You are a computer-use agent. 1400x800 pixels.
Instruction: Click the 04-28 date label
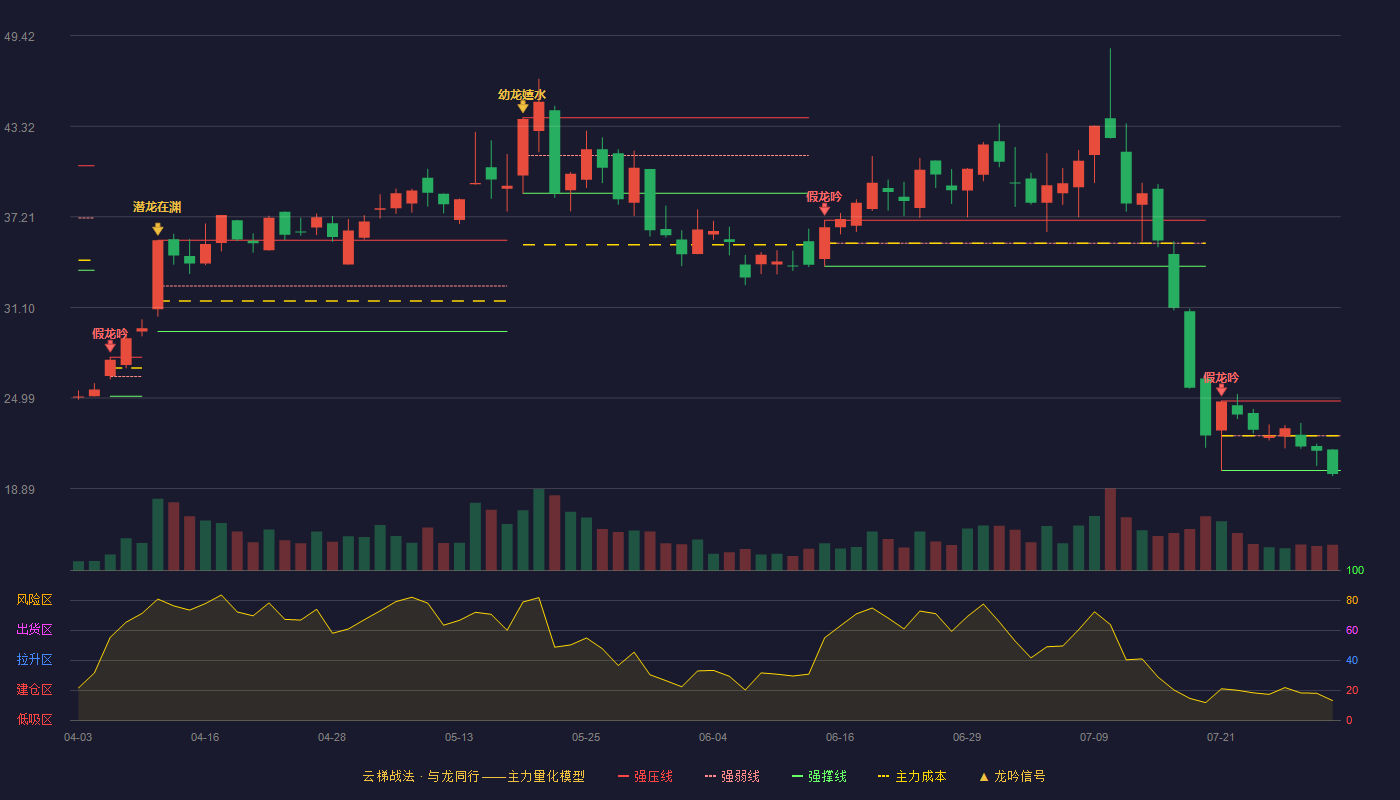(x=332, y=737)
